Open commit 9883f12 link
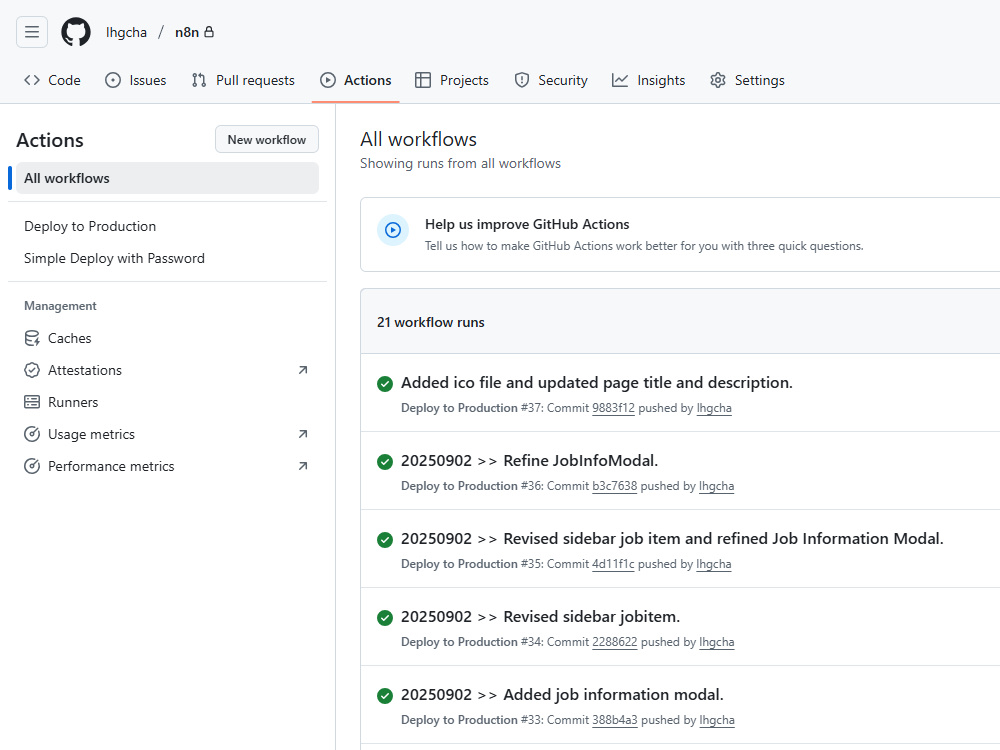The height and width of the screenshot is (750, 1000). click(613, 408)
